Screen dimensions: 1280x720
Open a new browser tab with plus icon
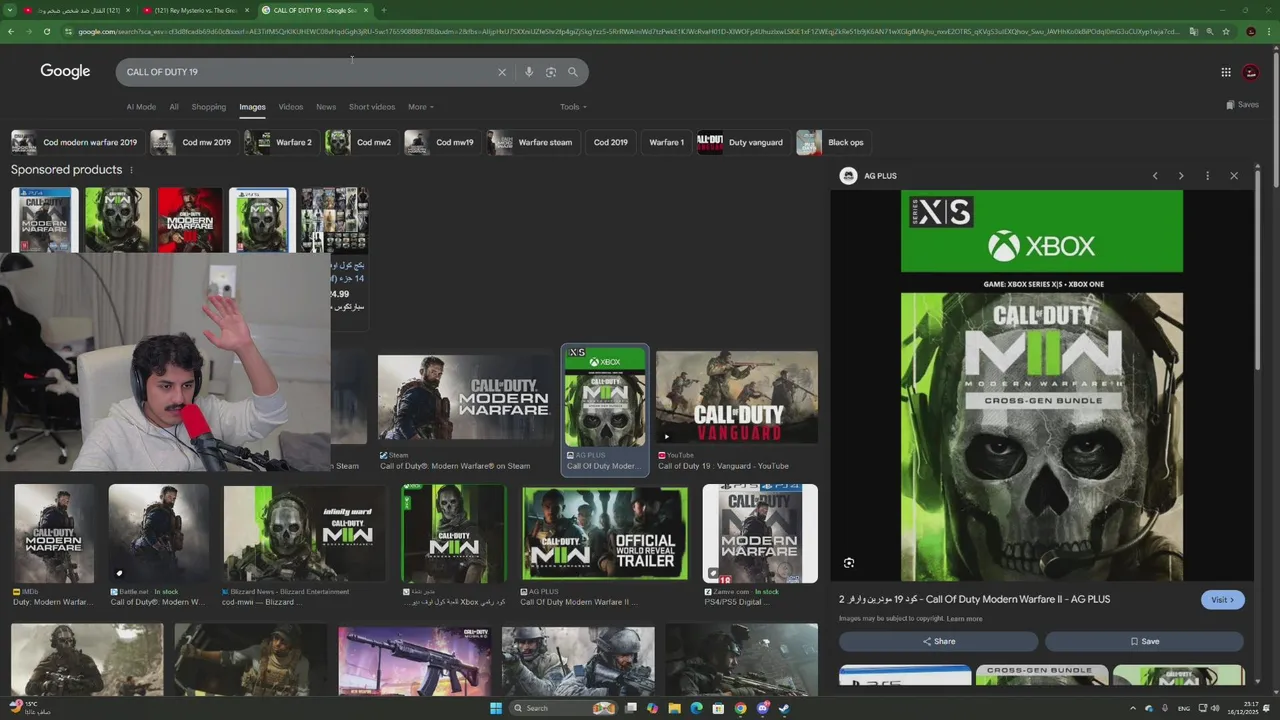tap(384, 10)
